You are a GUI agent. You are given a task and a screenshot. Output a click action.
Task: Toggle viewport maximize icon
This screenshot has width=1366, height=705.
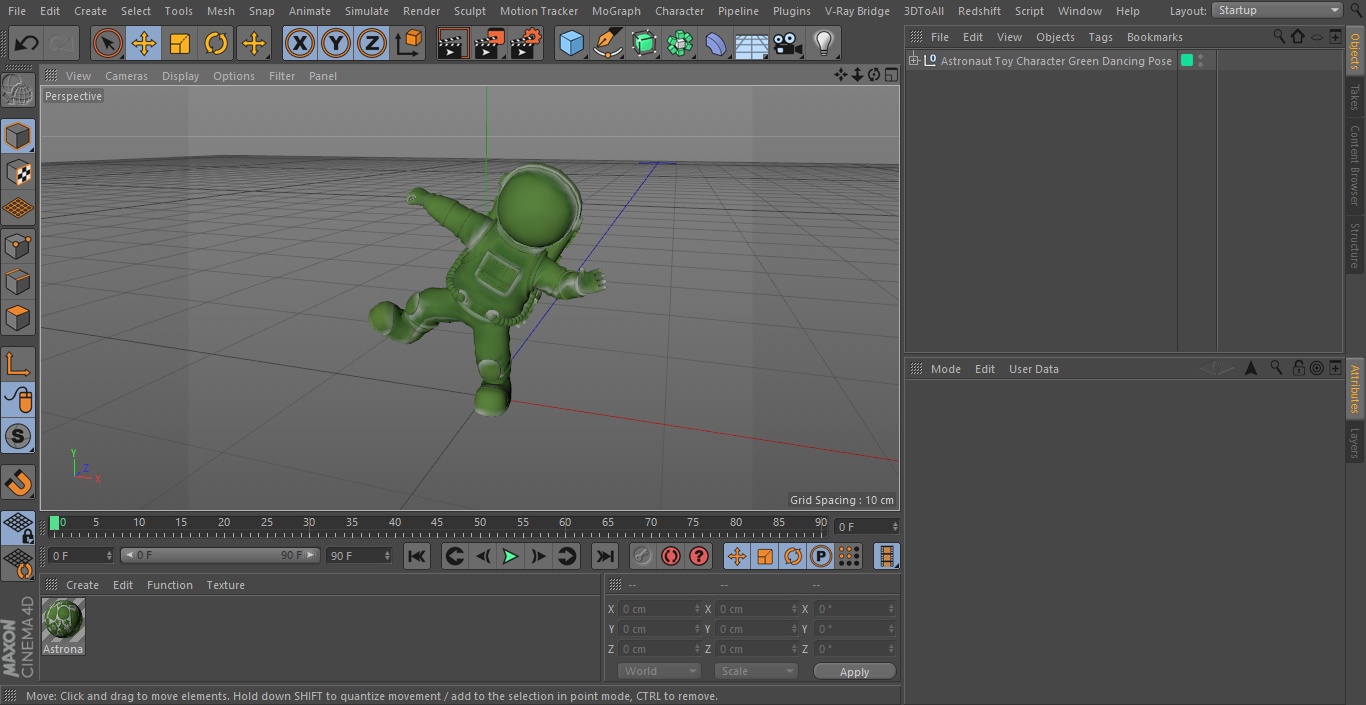(890, 75)
